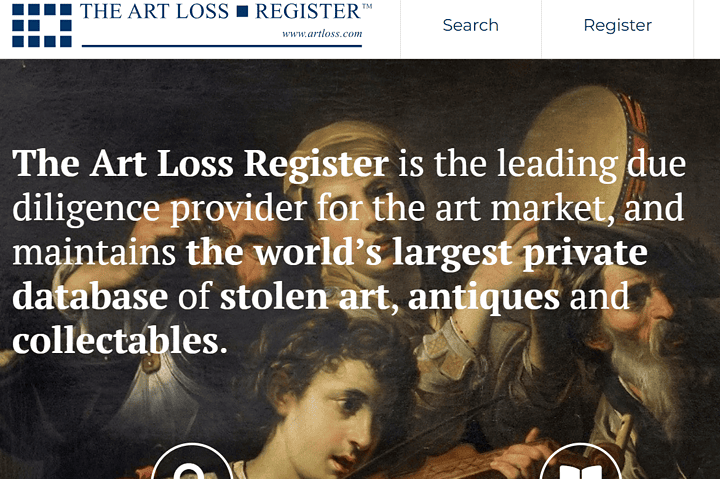
Task: Go to the Search menu item
Action: tap(471, 25)
